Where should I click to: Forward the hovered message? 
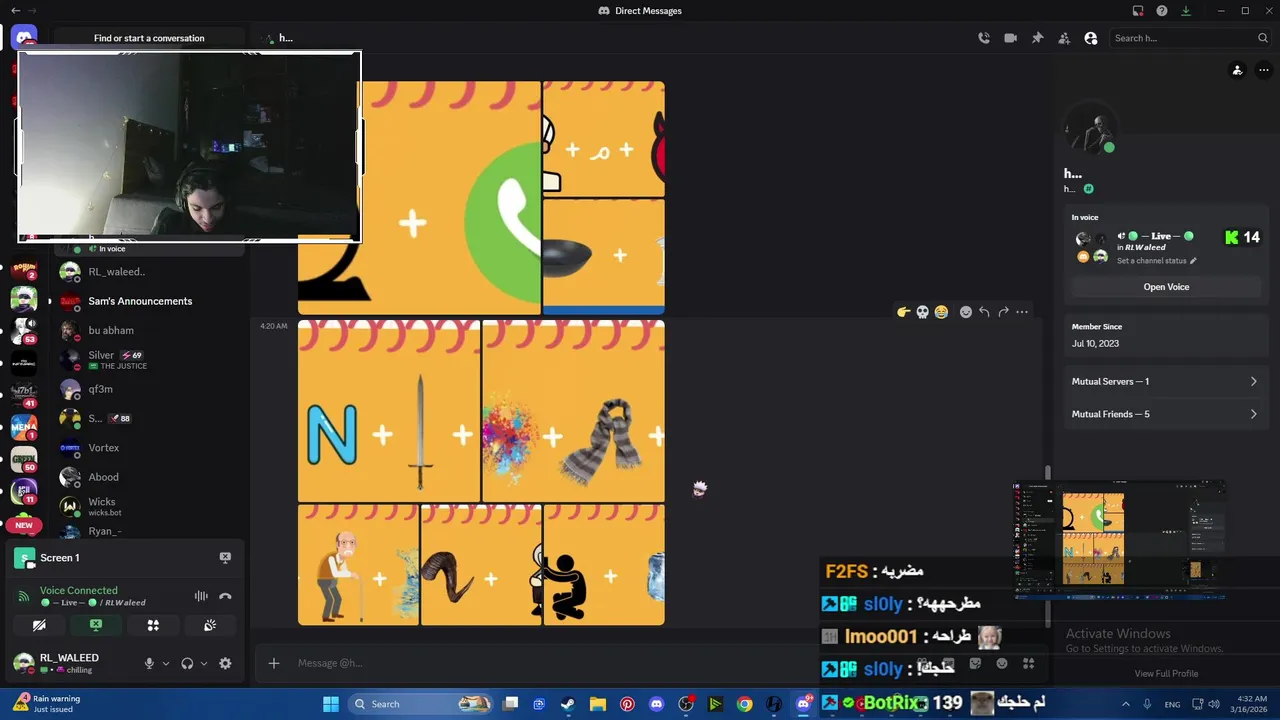click(1003, 312)
